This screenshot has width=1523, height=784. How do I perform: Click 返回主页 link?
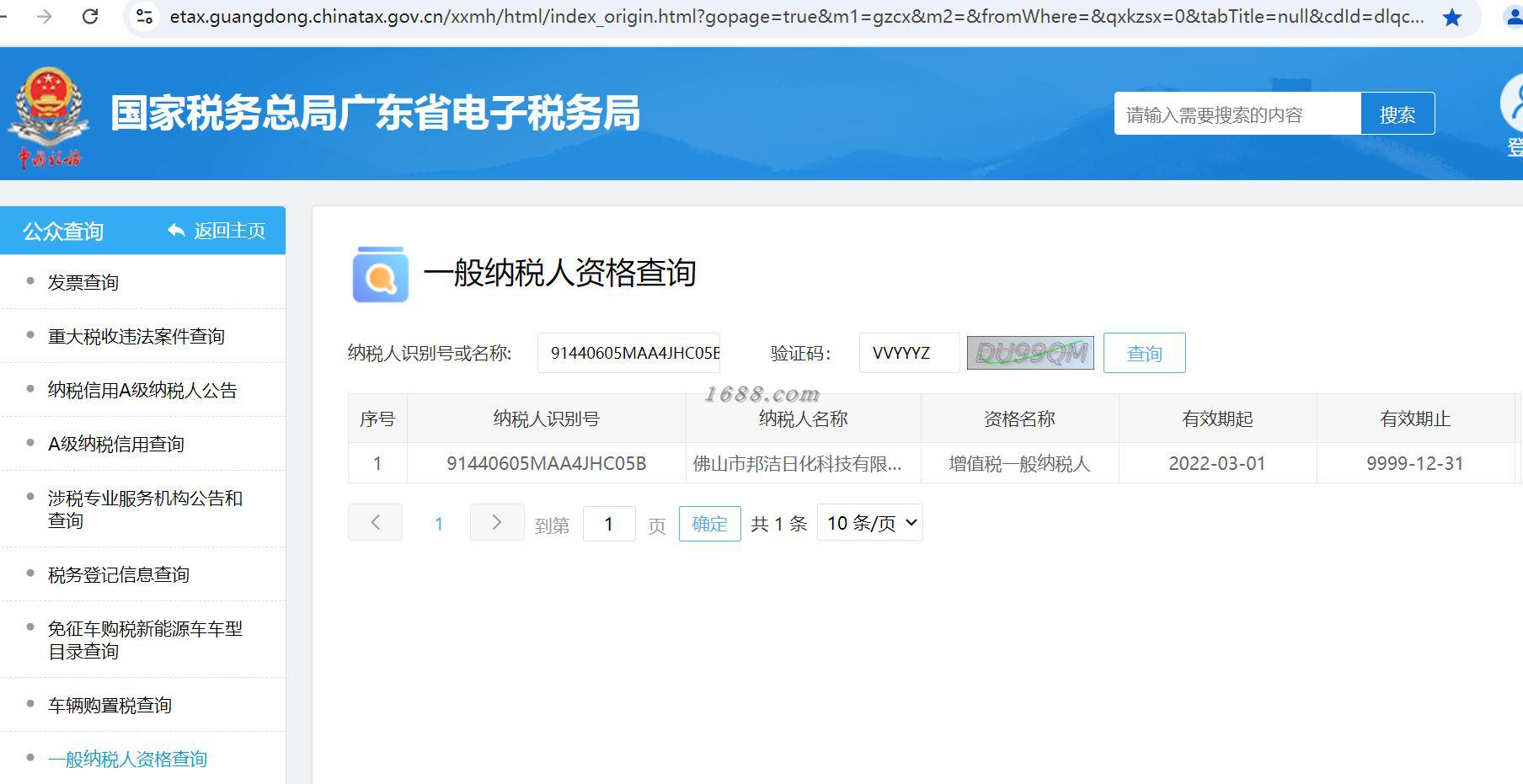tap(230, 230)
